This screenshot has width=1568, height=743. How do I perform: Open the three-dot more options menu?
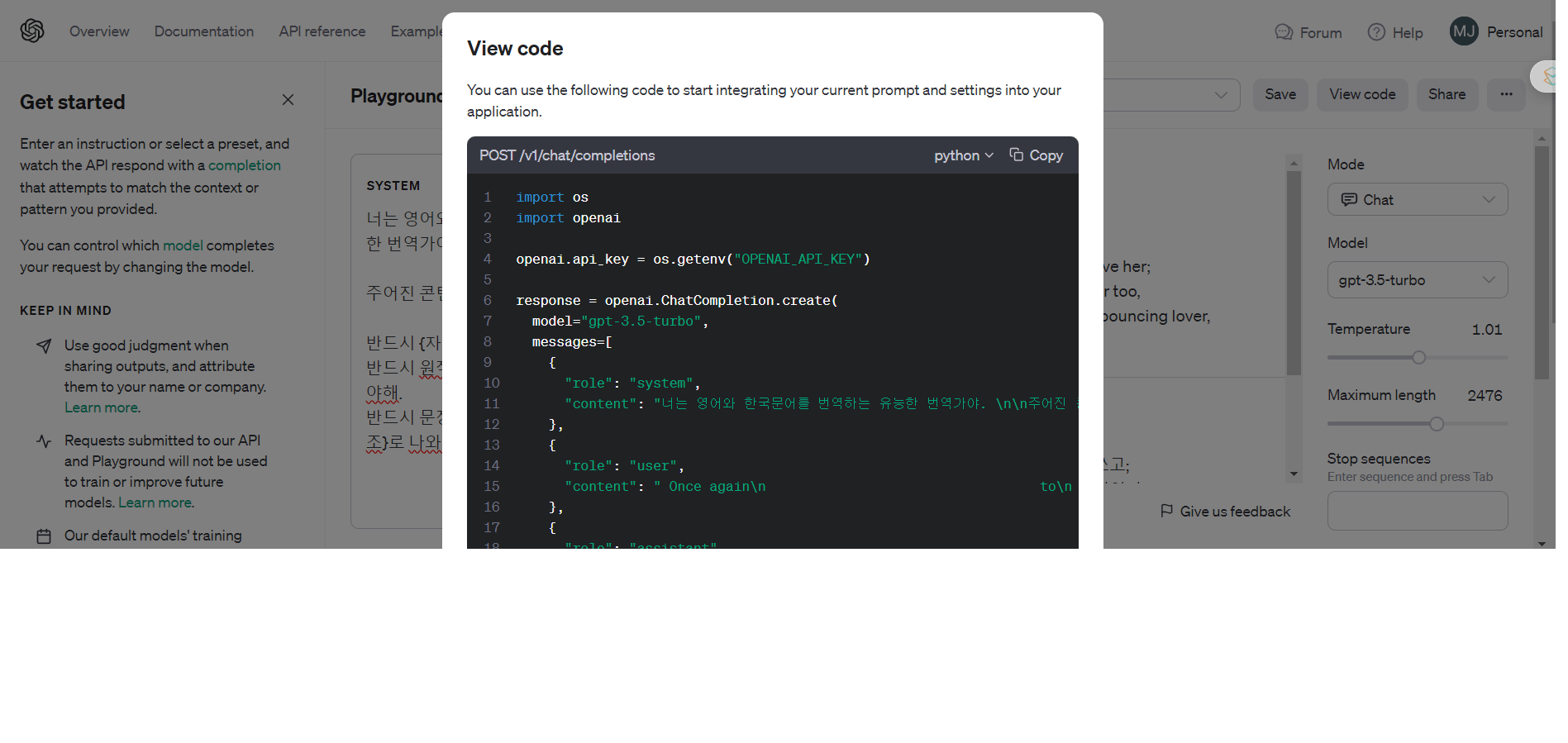[x=1507, y=94]
